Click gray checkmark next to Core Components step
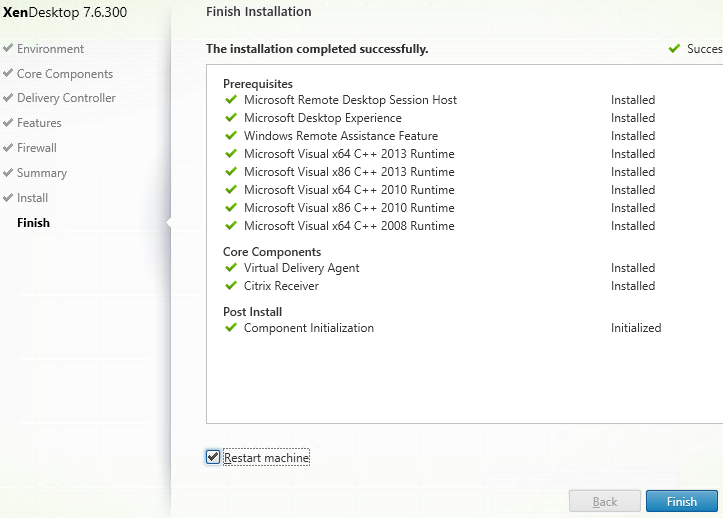The width and height of the screenshot is (723, 518). tap(7, 72)
